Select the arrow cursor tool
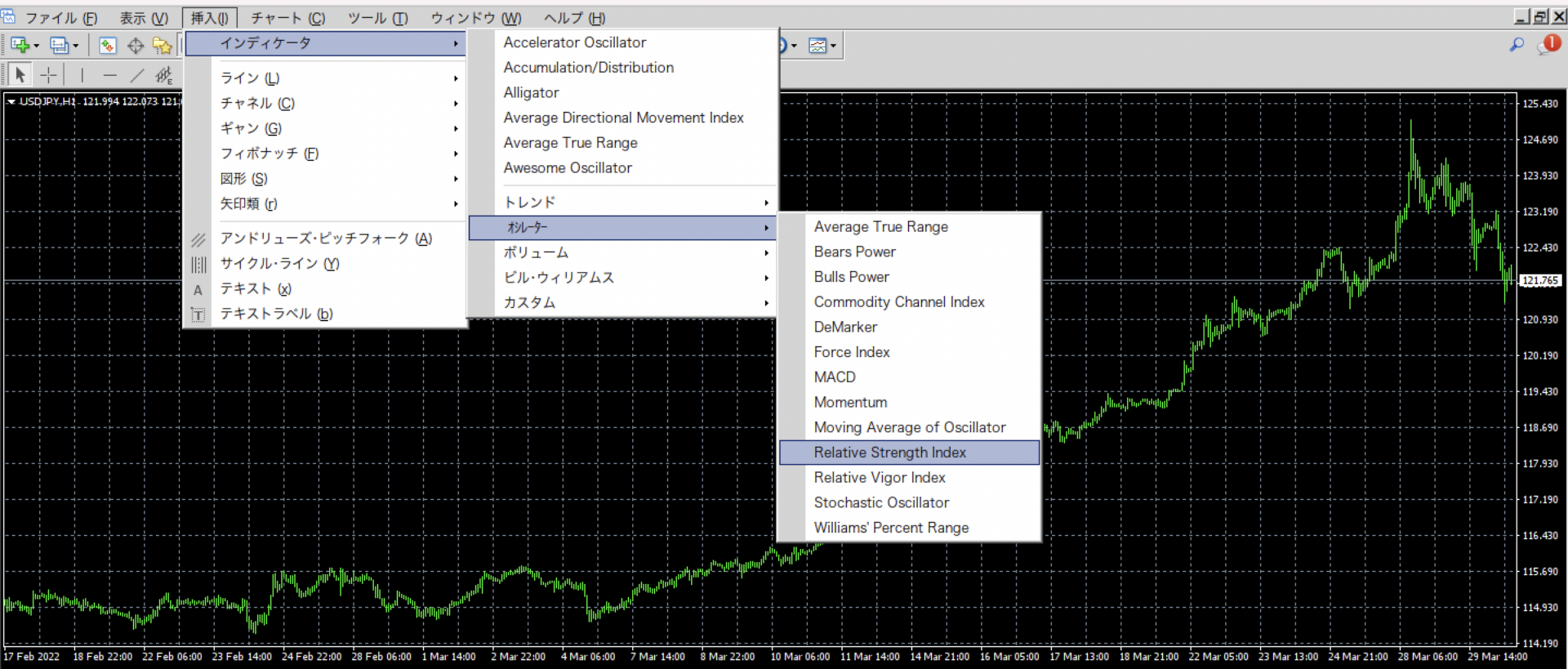Viewport: 1568px width, 669px height. pyautogui.click(x=20, y=75)
